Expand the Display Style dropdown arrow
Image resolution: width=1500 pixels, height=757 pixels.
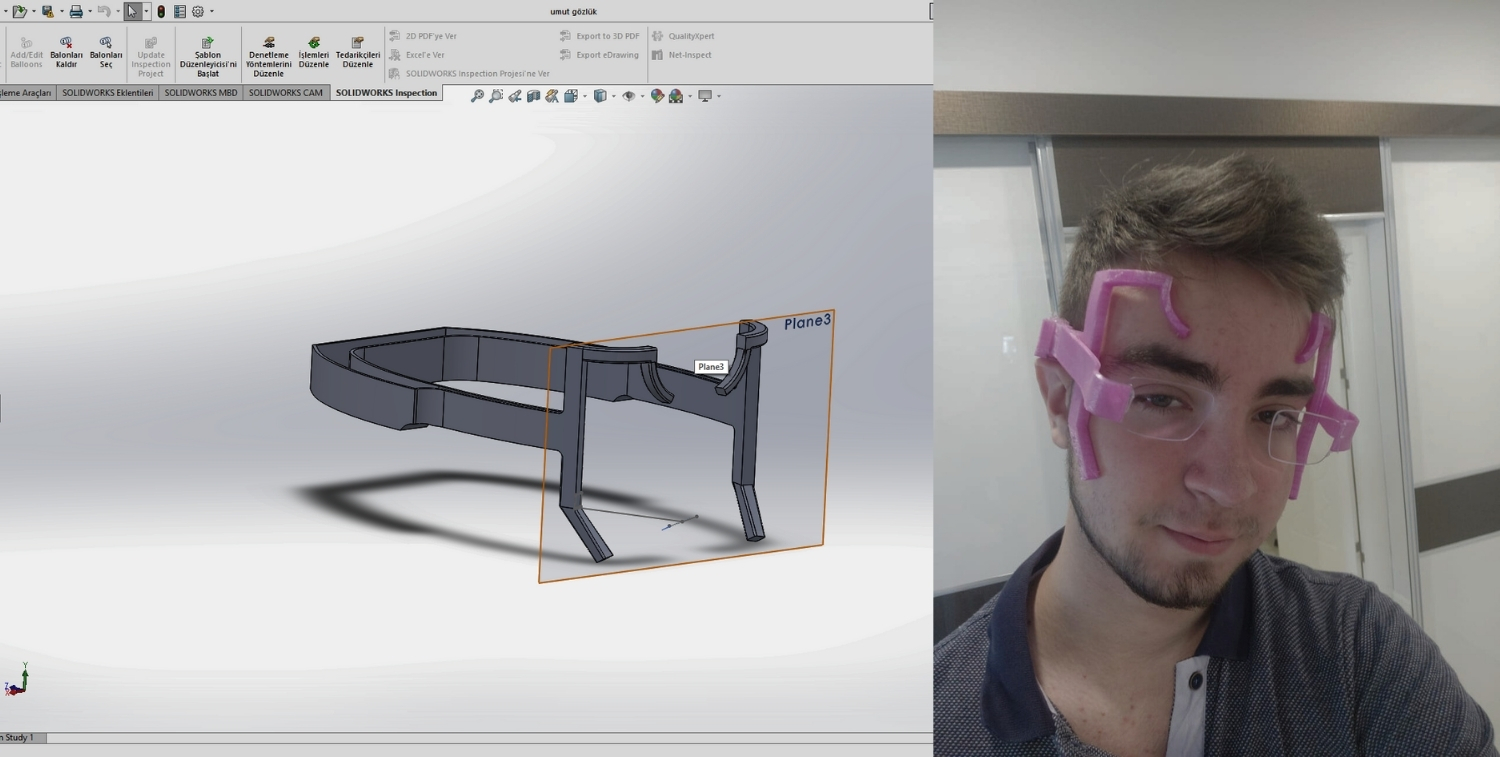pyautogui.click(x=613, y=96)
